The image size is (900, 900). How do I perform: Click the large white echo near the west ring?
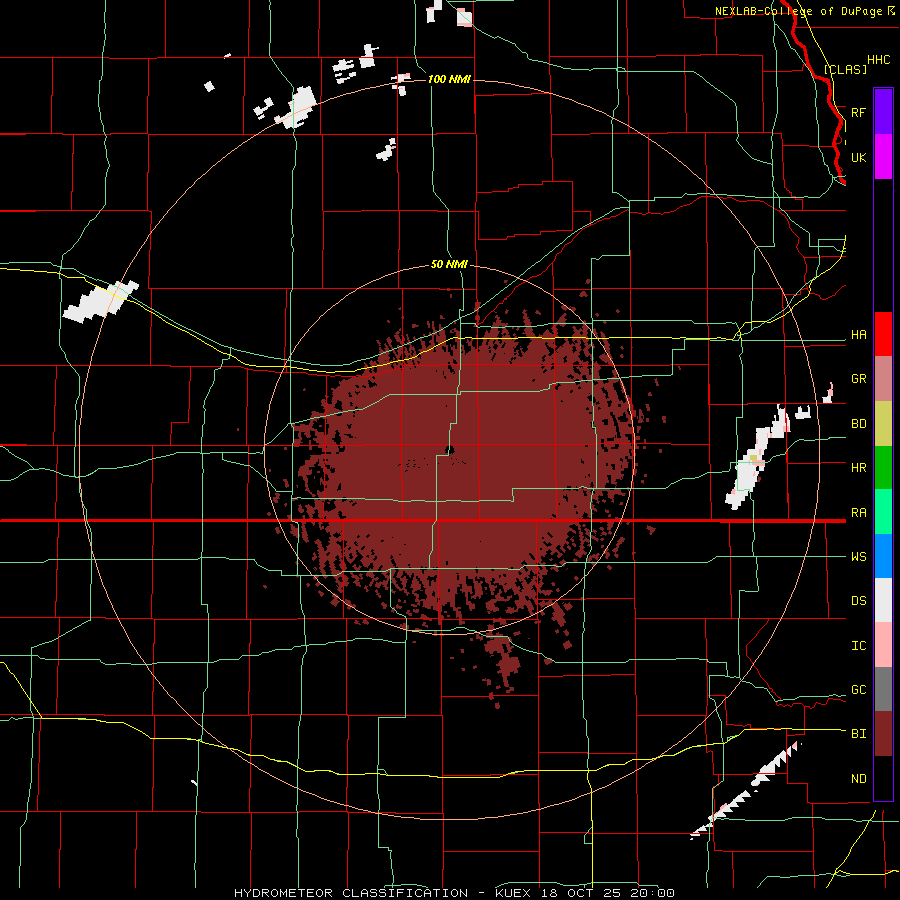[x=100, y=301]
